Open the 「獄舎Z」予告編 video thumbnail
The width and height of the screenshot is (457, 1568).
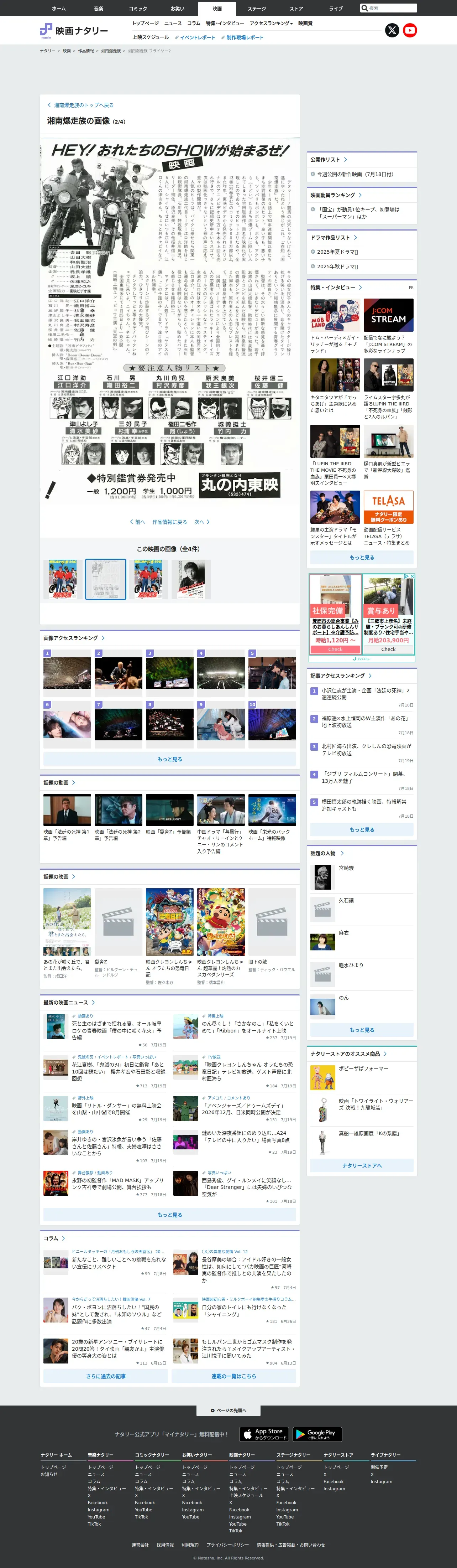tap(169, 809)
